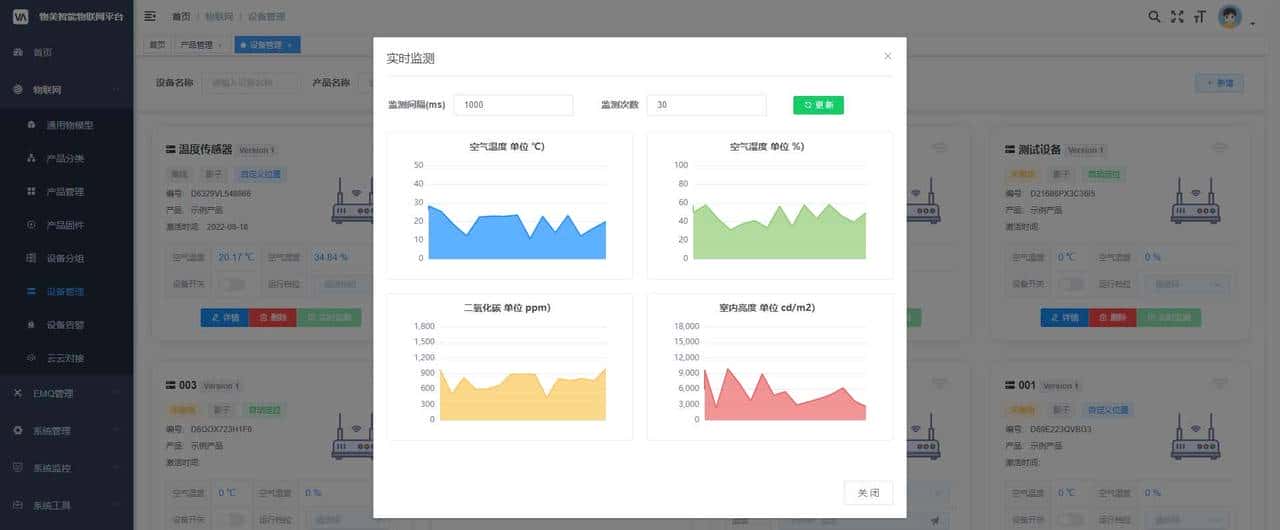Viewport: 1280px width, 530px height.
Task: Click the 20.17 ℃ temperature value
Action: click(236, 257)
